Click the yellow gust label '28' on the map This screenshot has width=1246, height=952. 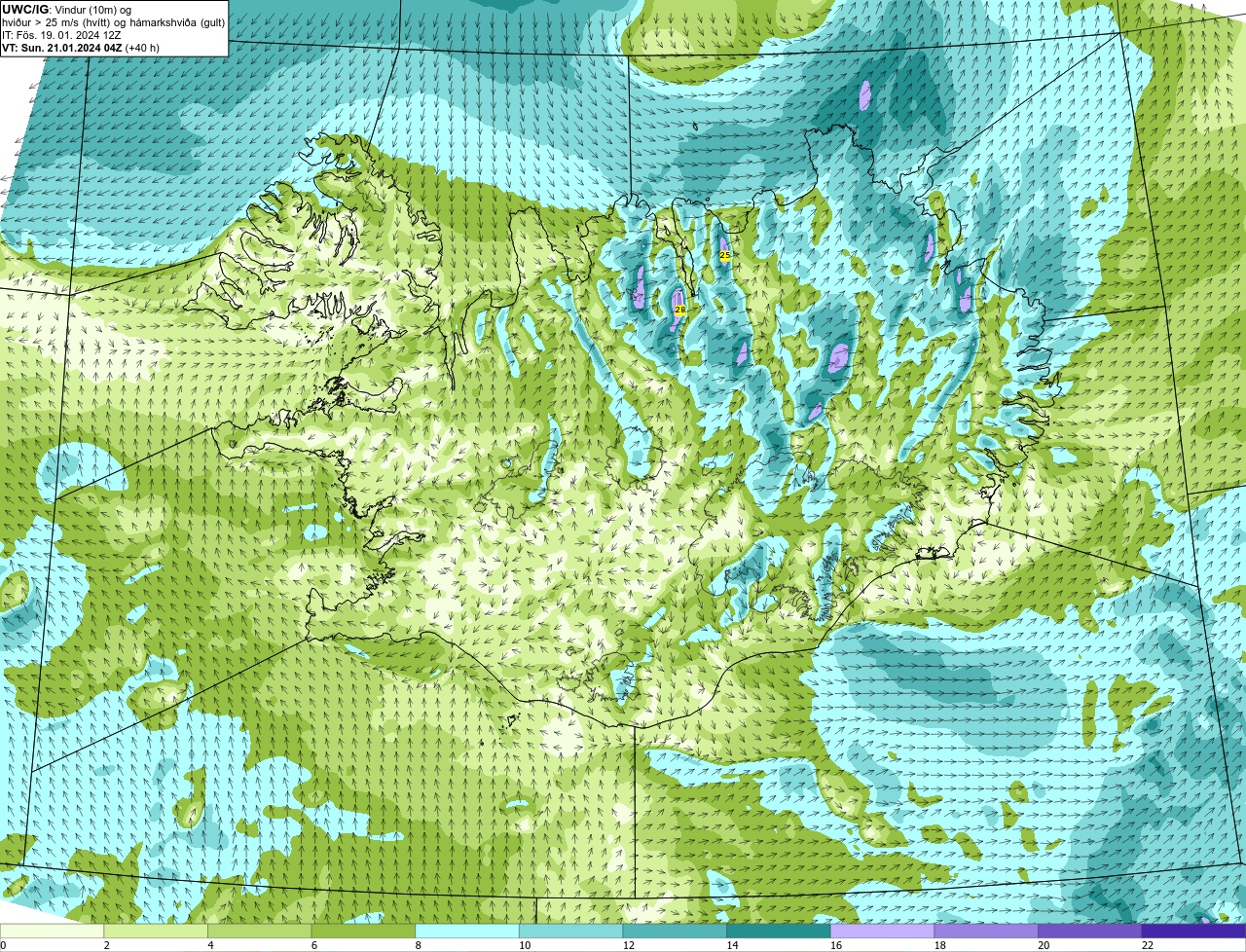click(x=680, y=310)
